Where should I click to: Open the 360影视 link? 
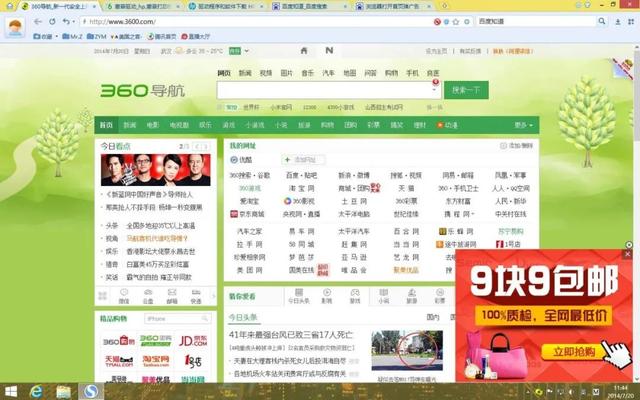point(300,201)
